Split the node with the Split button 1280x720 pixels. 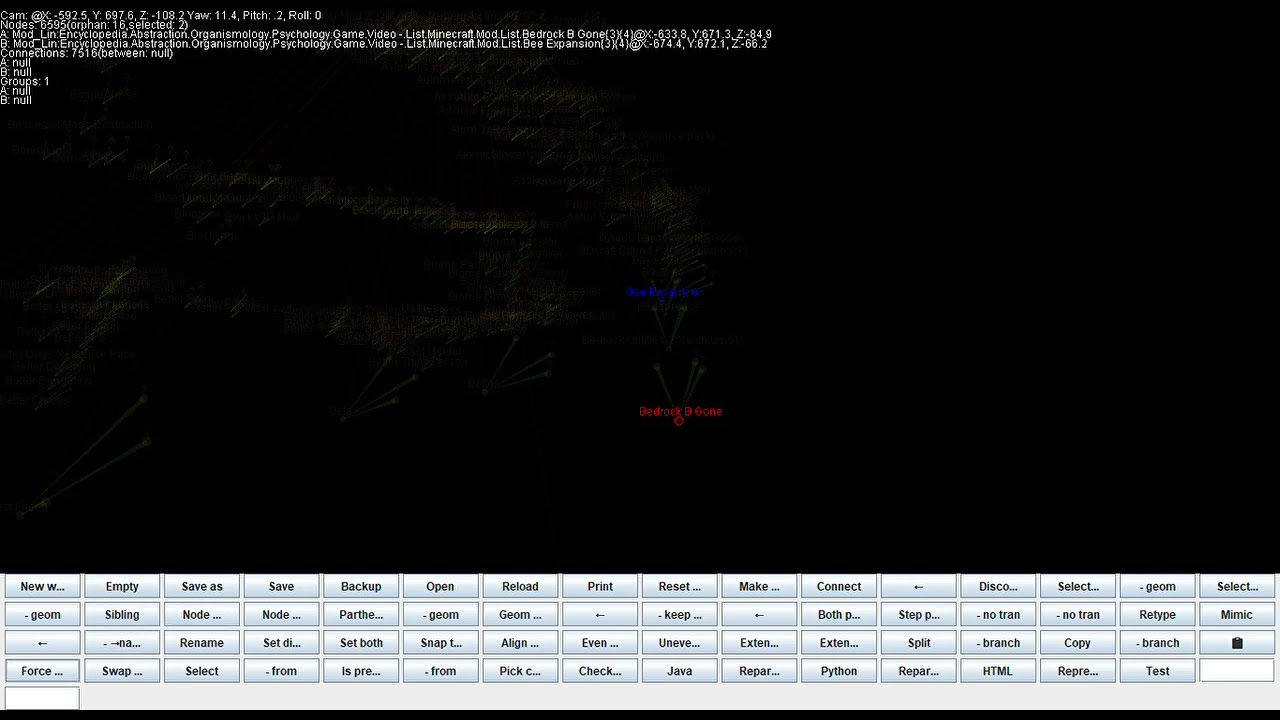919,643
